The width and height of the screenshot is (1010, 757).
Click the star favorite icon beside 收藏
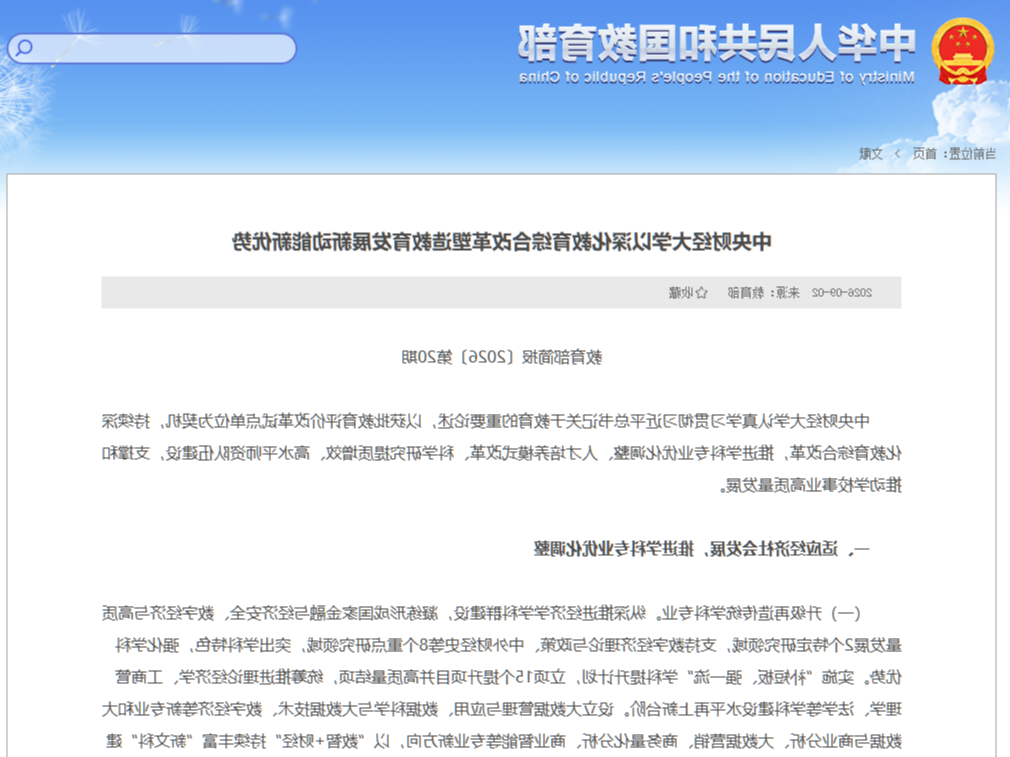(x=701, y=292)
